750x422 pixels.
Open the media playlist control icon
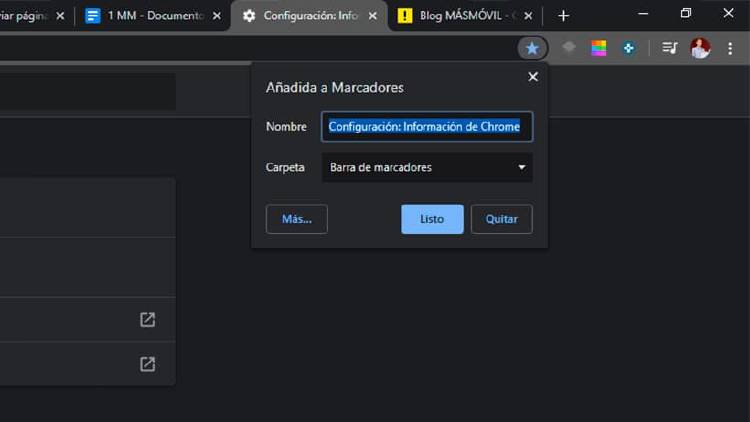tap(670, 47)
